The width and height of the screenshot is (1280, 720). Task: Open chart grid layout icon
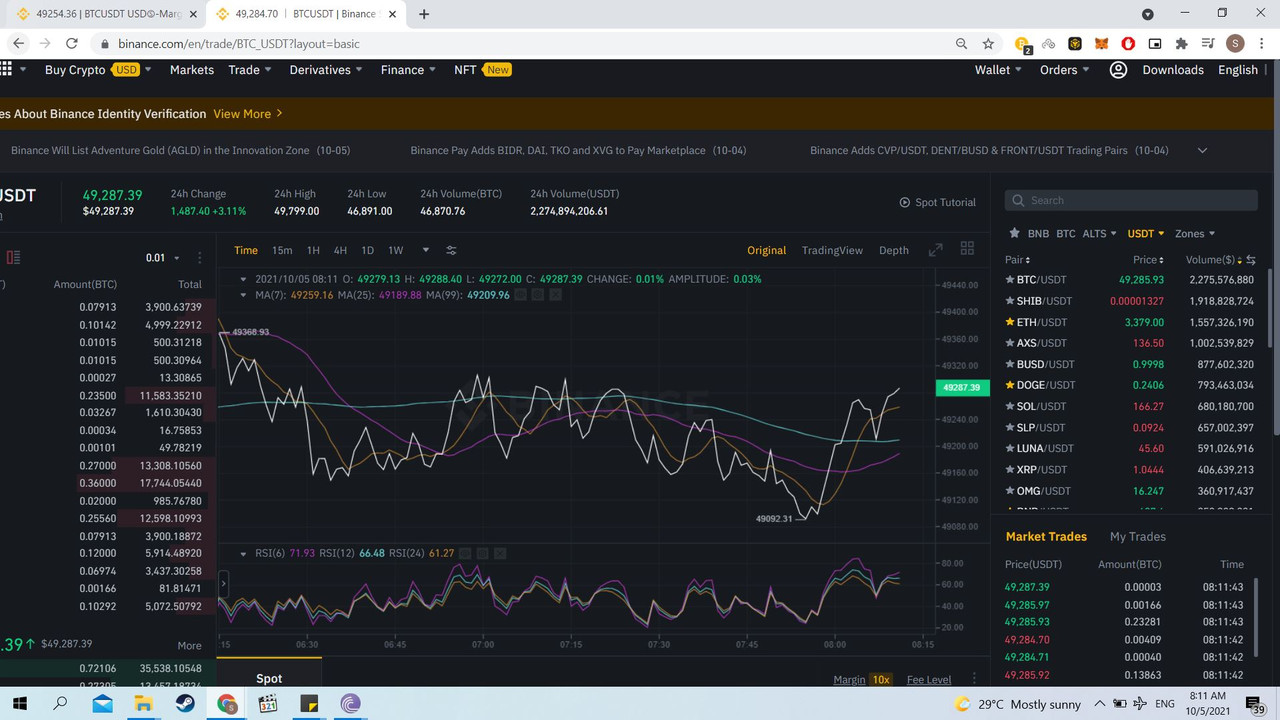coord(967,249)
